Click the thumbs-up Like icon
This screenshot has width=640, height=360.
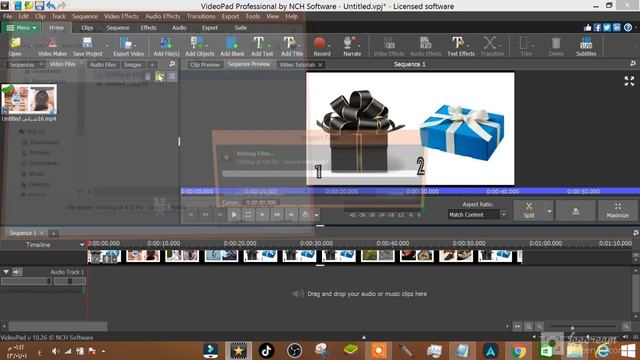(587, 27)
